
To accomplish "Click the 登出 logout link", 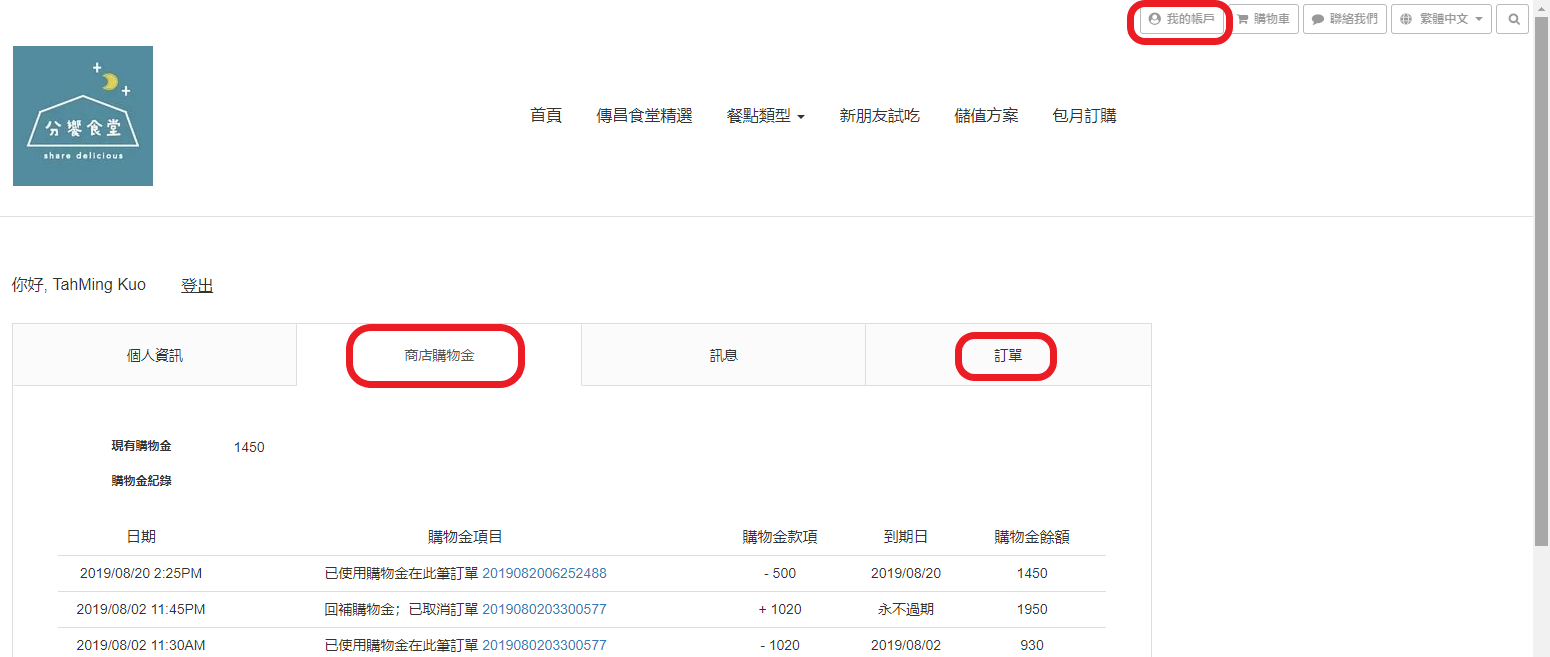I will (x=197, y=286).
